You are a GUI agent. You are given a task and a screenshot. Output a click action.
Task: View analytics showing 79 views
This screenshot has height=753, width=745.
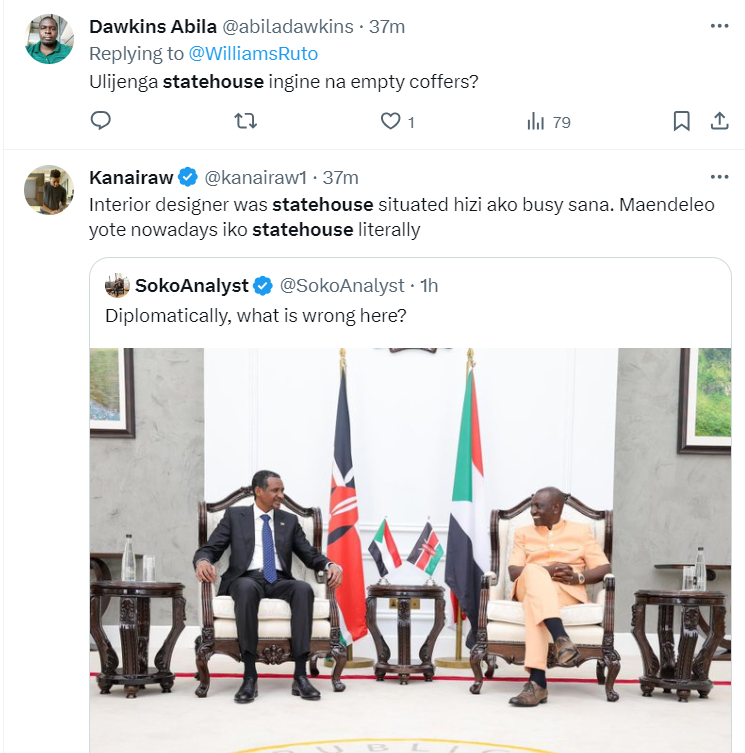537,121
